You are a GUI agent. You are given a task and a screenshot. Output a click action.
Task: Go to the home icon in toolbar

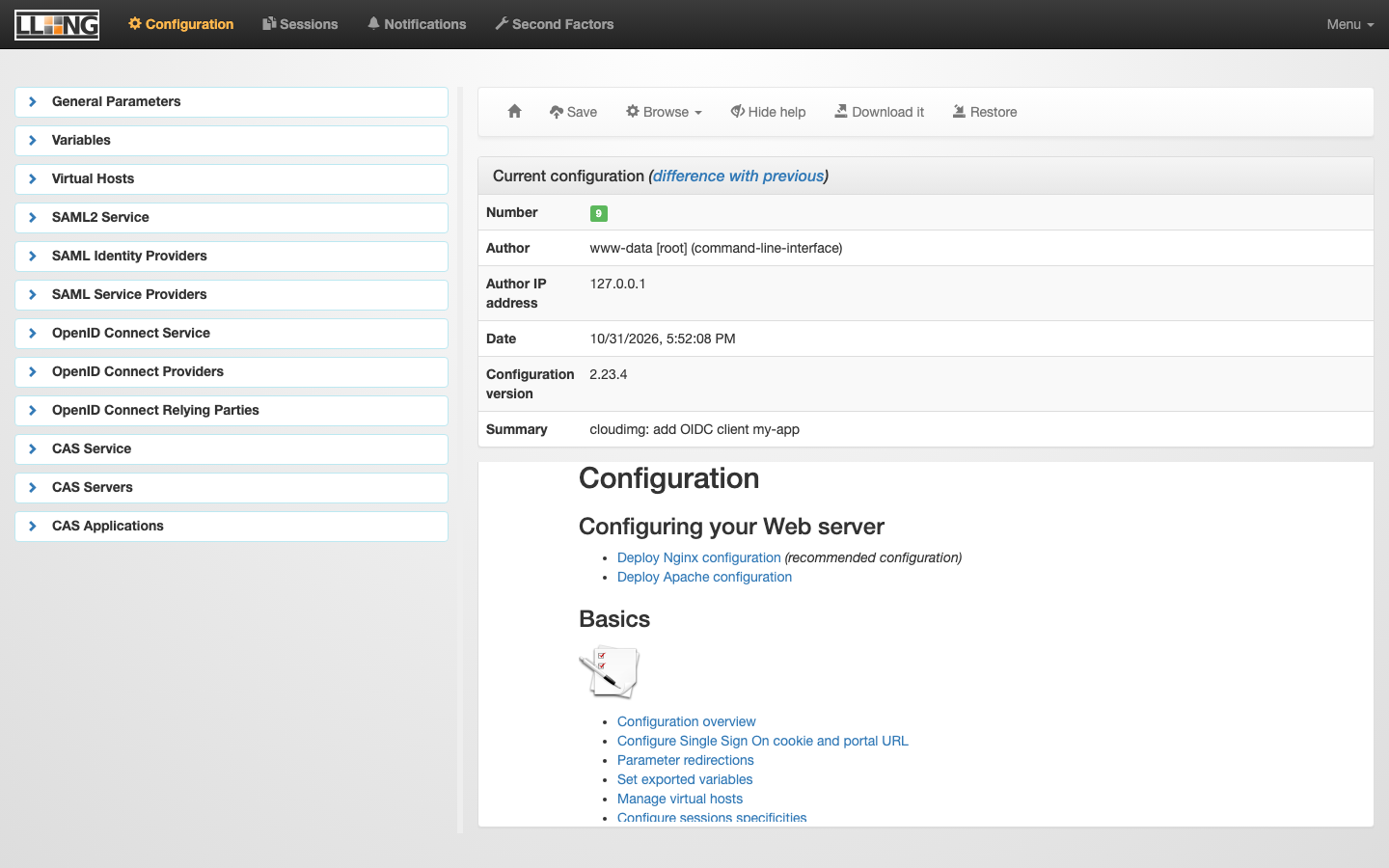coord(515,112)
